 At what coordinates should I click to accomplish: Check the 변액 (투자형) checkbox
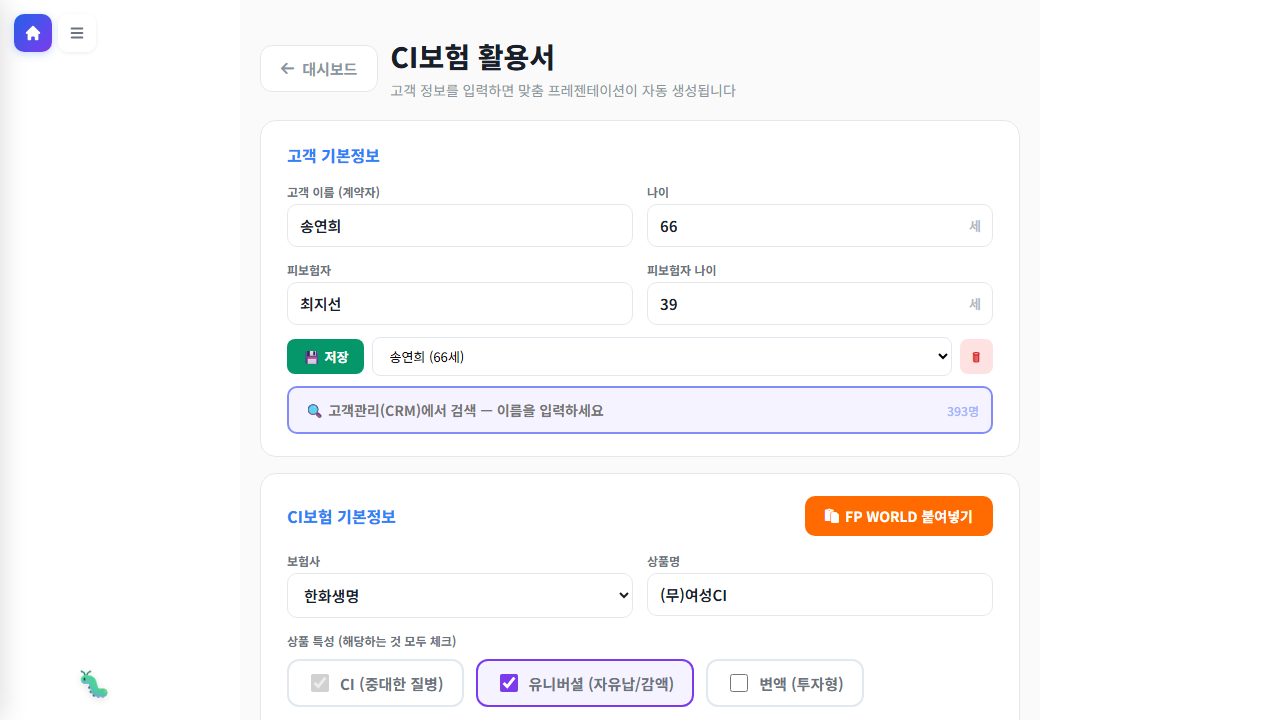[x=739, y=683]
